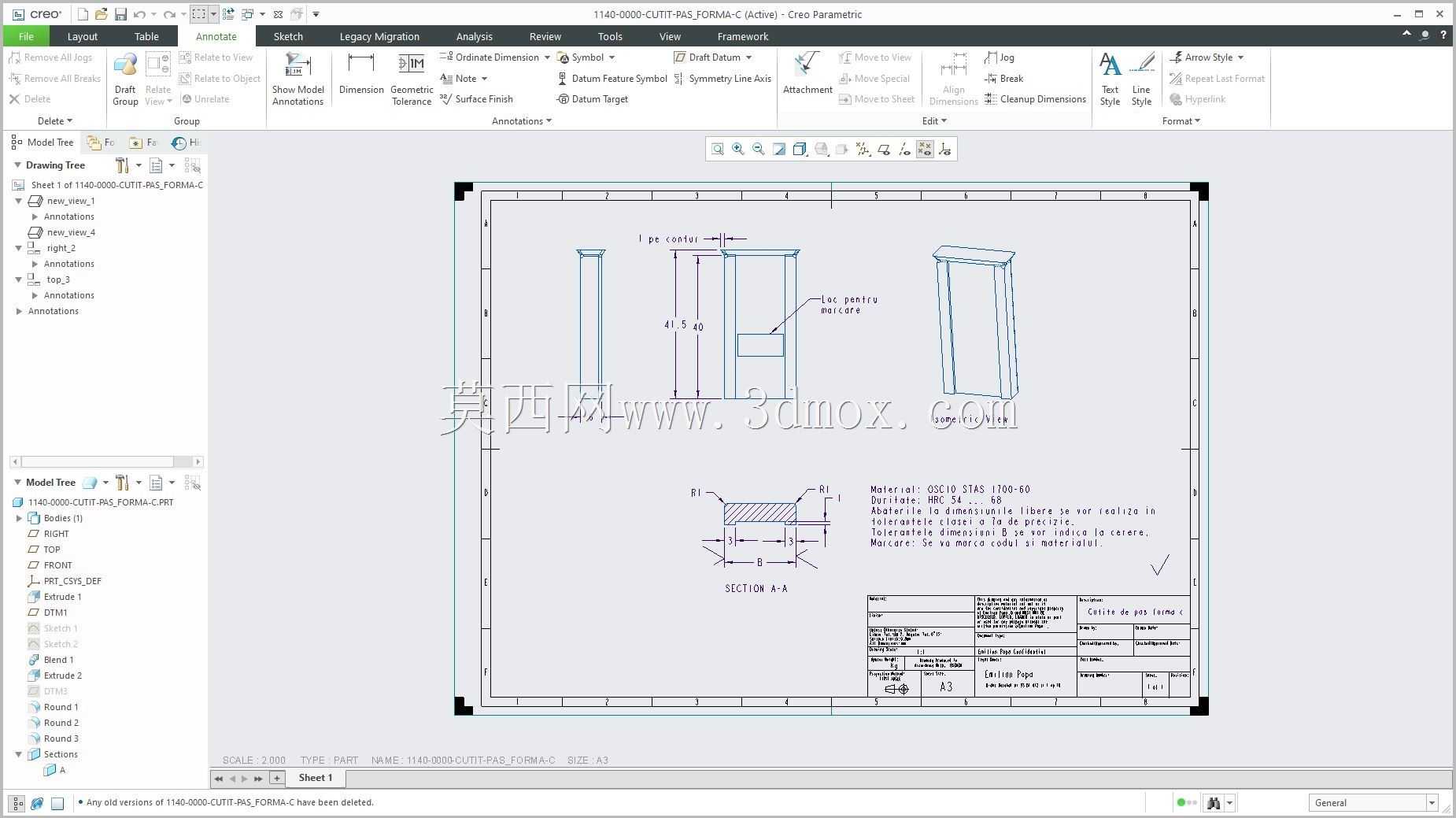Close window via X in quick access toolbar

278,14
